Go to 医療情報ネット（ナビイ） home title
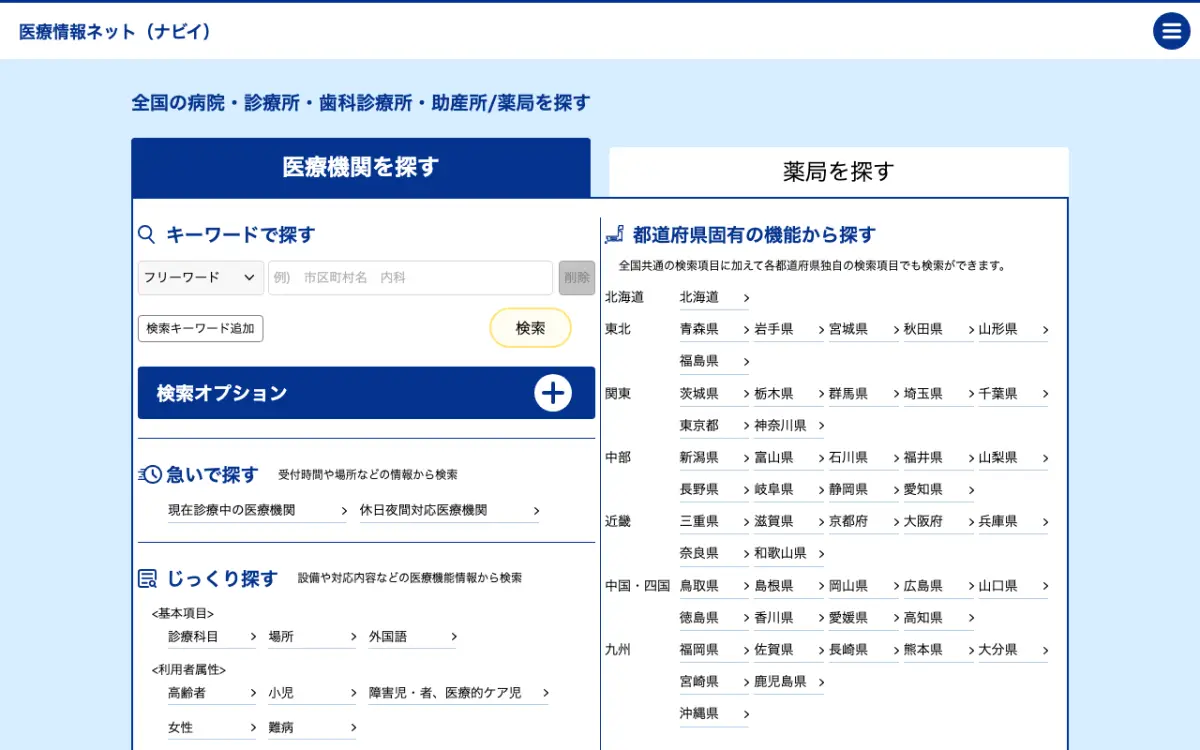1200x750 pixels. (116, 31)
